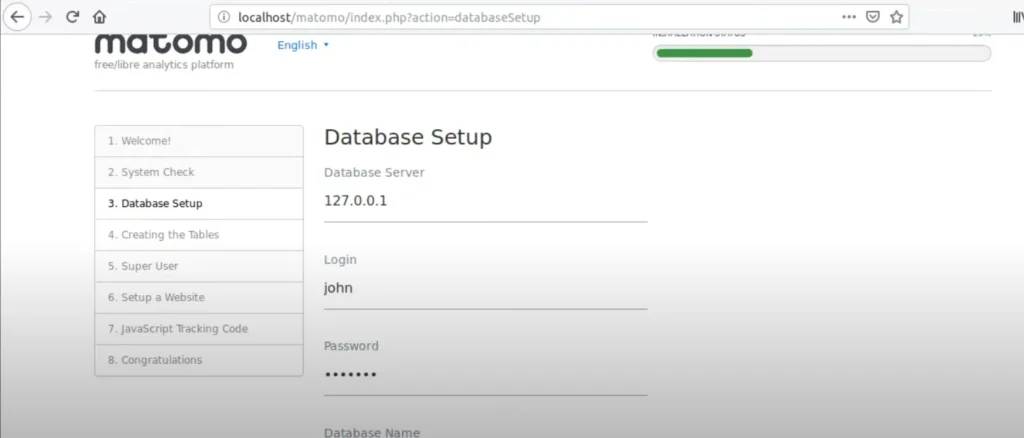This screenshot has height=438, width=1024.
Task: Click the Database Server label
Action: coord(374,173)
